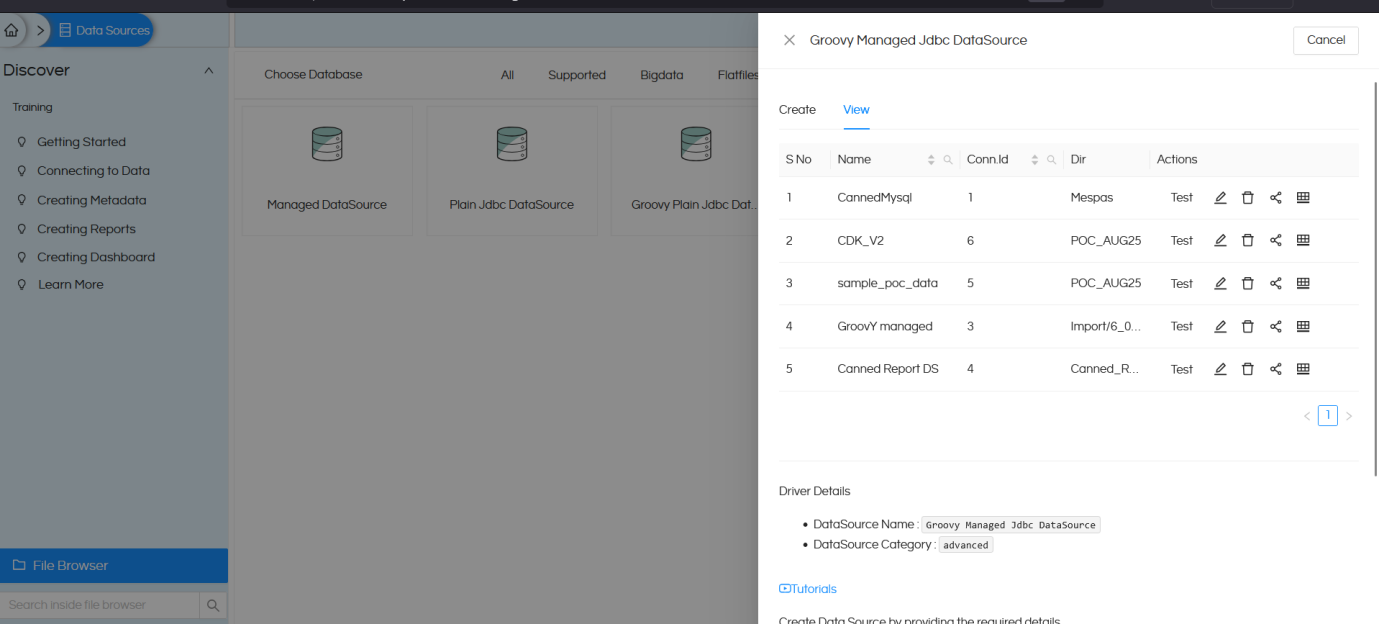Delete the GroovY managed data source

1247,327
